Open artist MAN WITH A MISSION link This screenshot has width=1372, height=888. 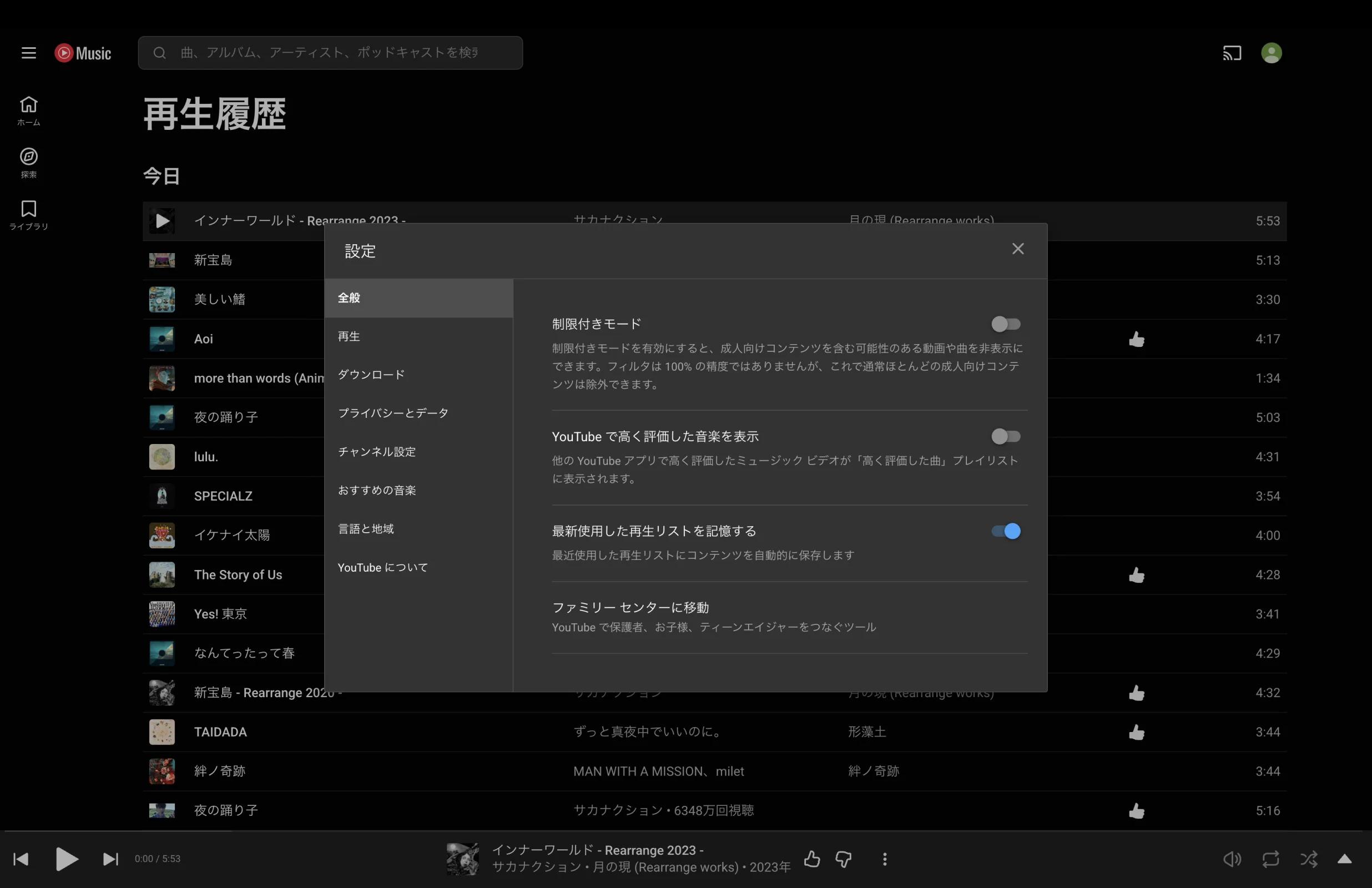[x=638, y=771]
